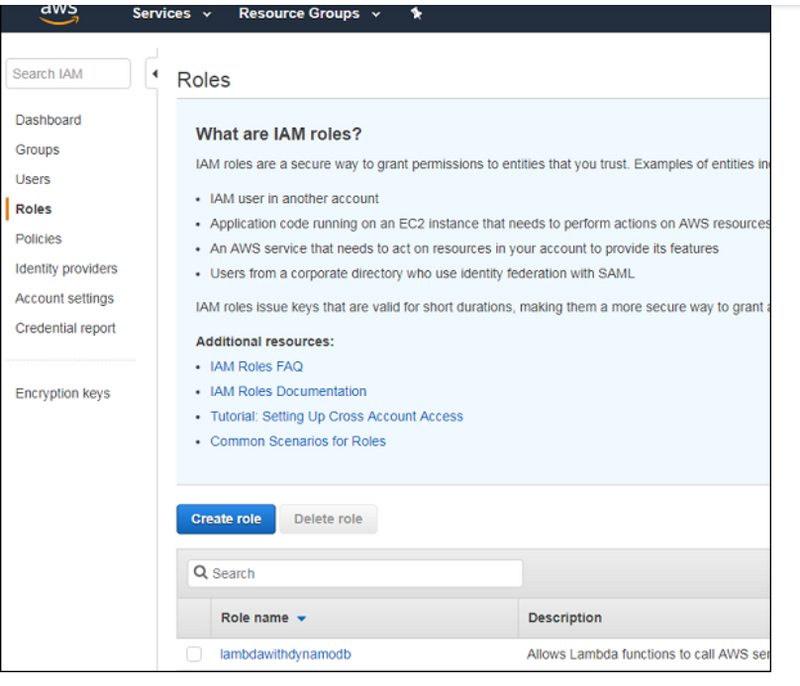The image size is (800, 686).
Task: Open Credential report page
Action: click(65, 328)
